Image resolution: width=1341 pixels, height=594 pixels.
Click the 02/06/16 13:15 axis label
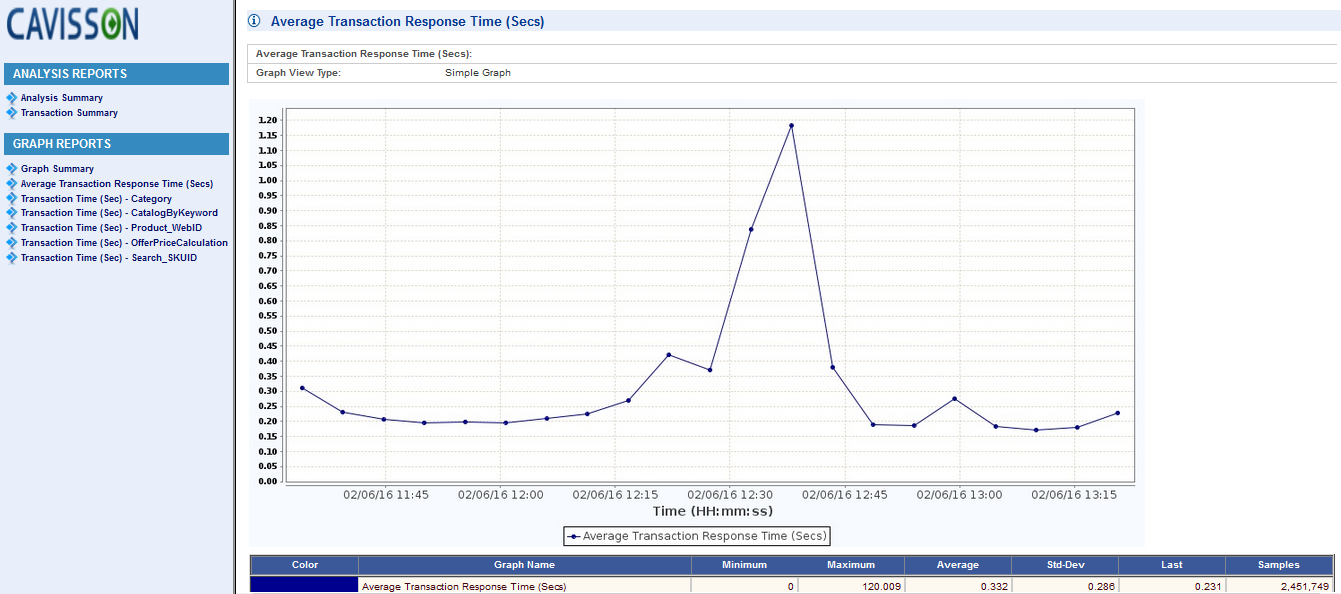click(x=1074, y=494)
